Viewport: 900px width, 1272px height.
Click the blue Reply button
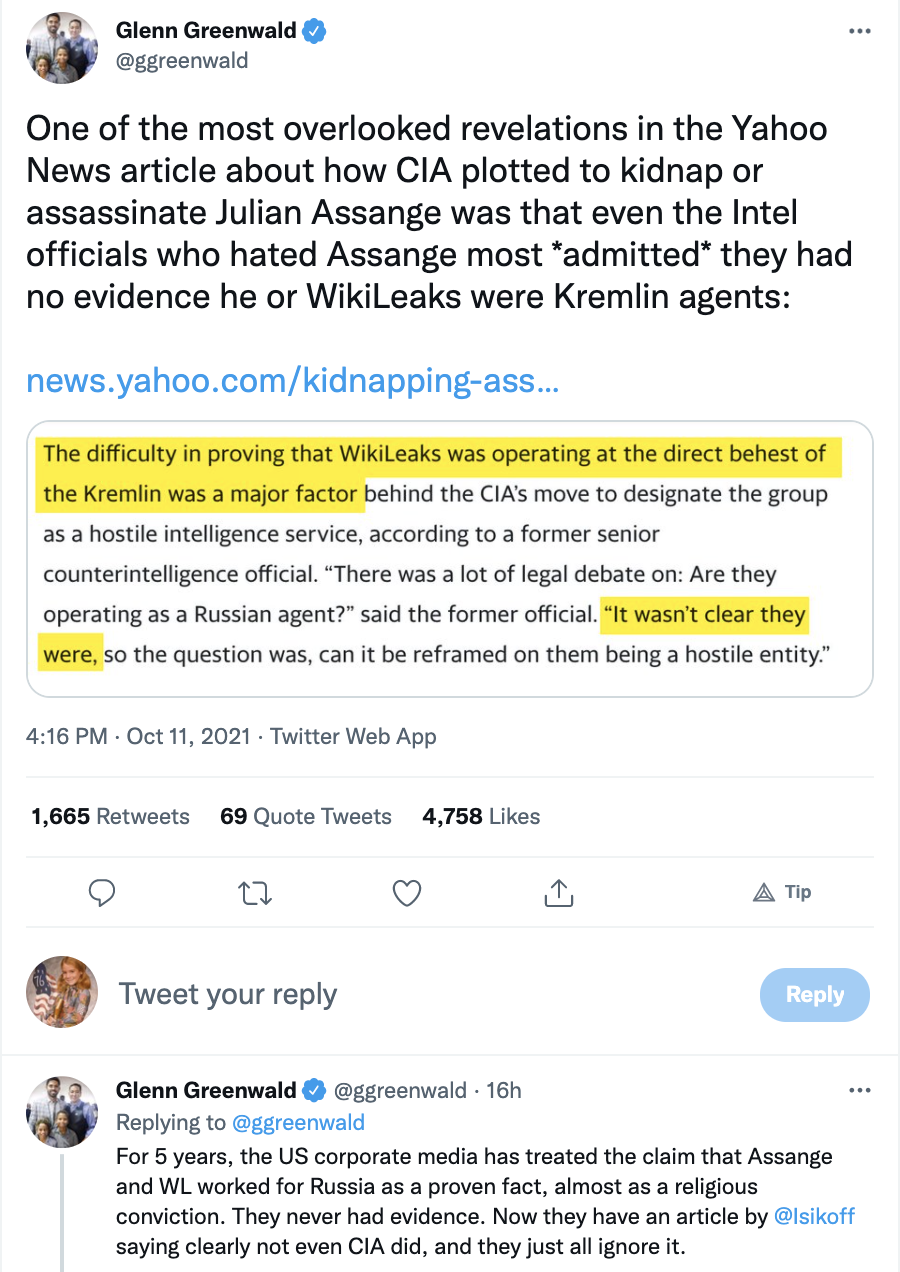point(815,995)
